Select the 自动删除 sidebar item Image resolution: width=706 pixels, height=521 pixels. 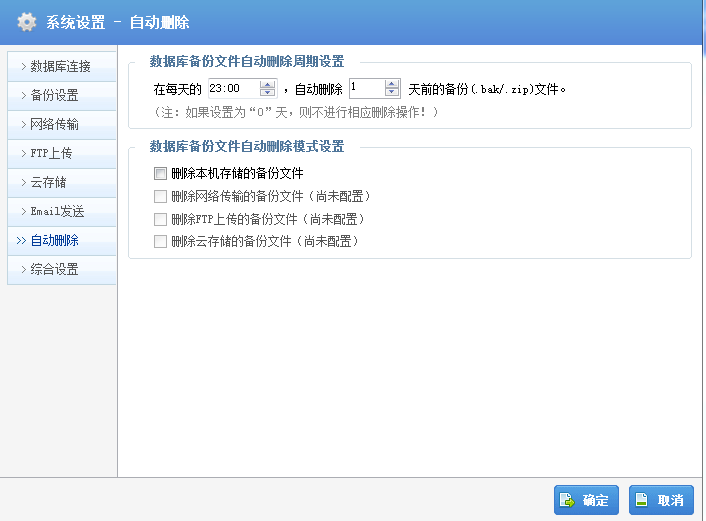click(62, 240)
